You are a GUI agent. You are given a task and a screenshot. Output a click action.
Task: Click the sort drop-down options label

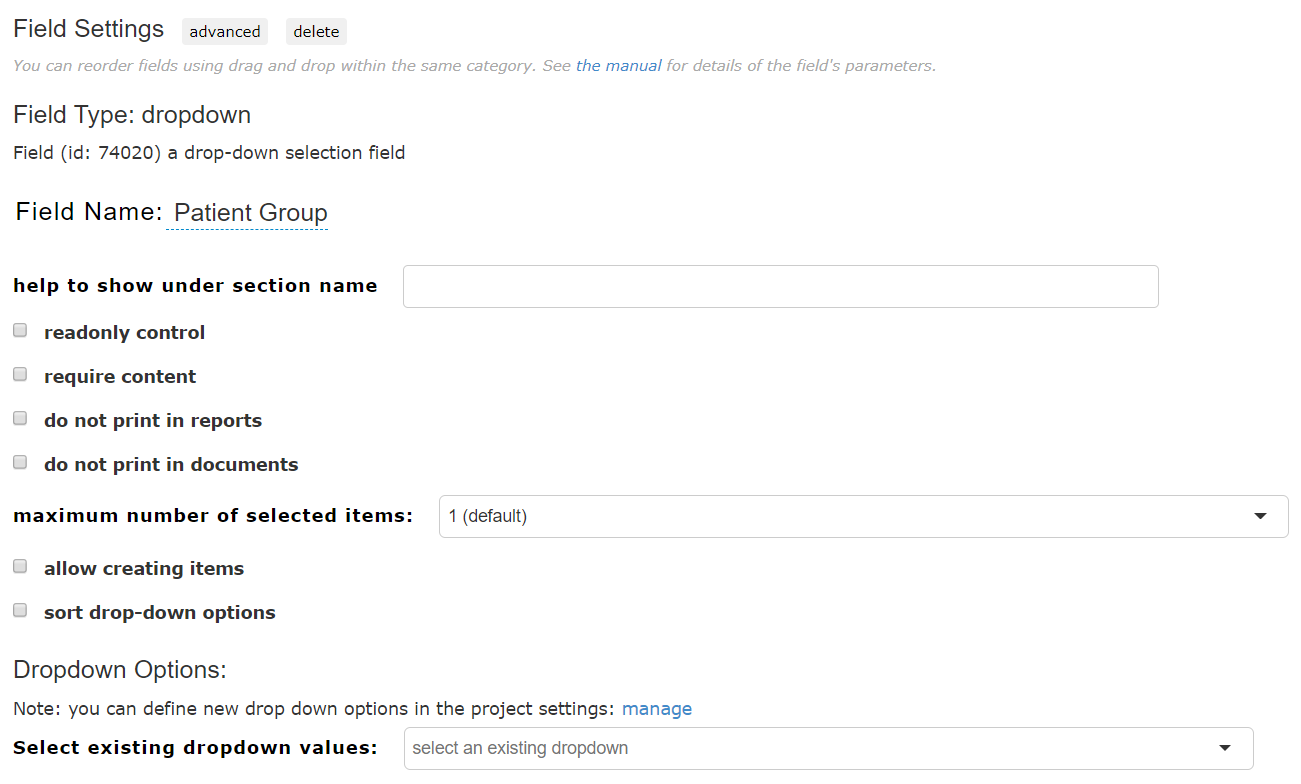coord(160,613)
